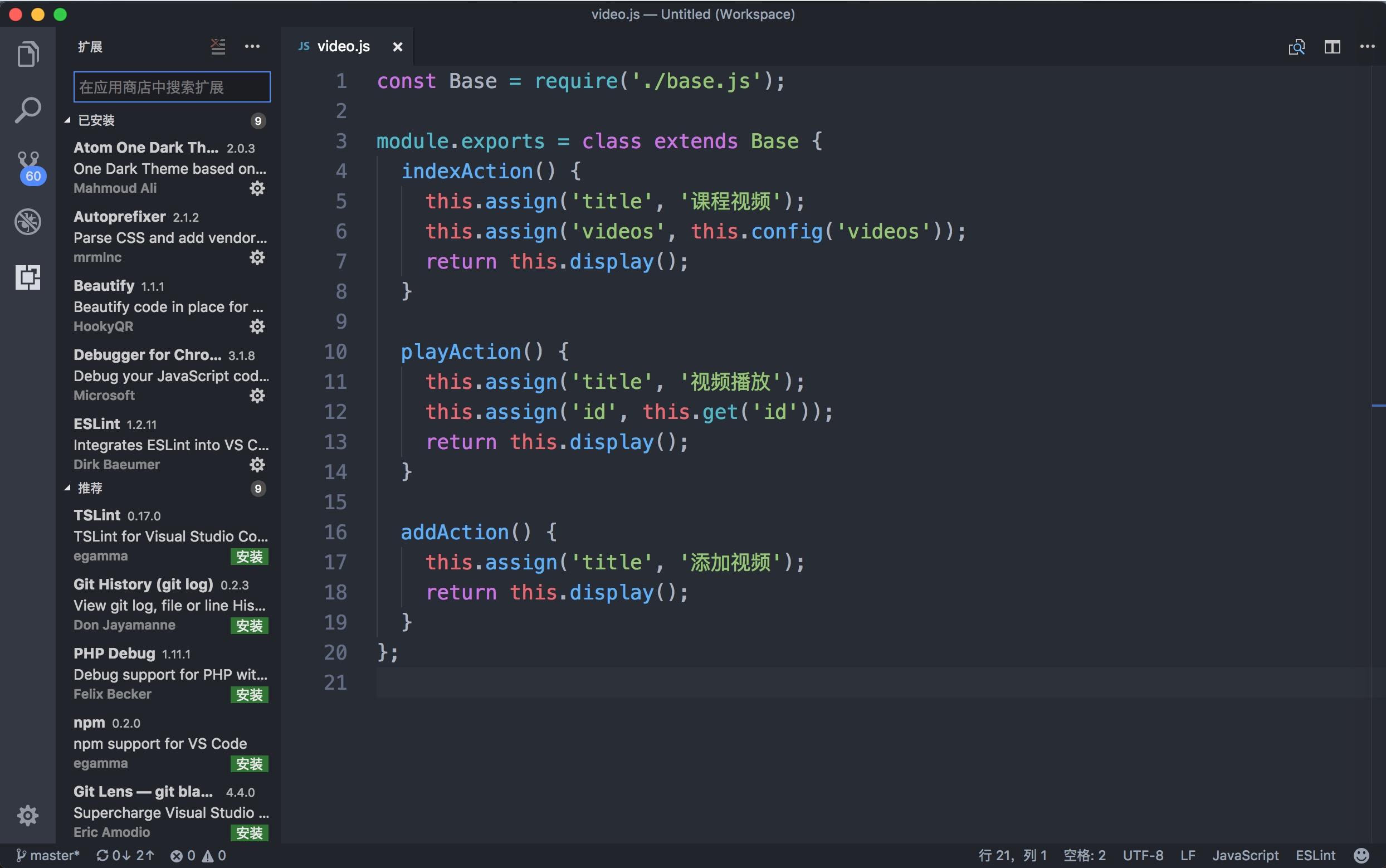Install the TSLint extension with 安装

tap(251, 556)
